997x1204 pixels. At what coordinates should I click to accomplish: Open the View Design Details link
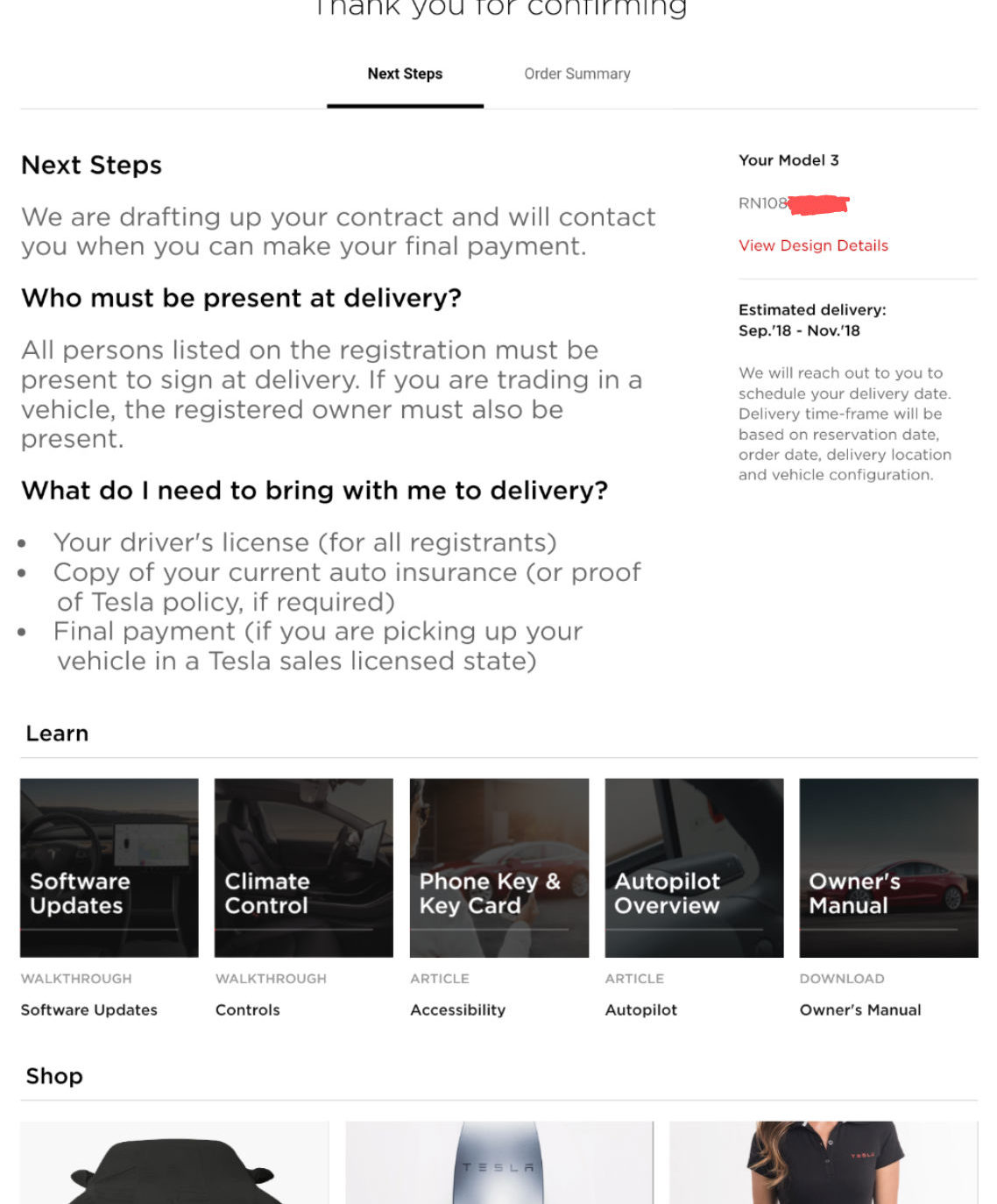coord(813,245)
